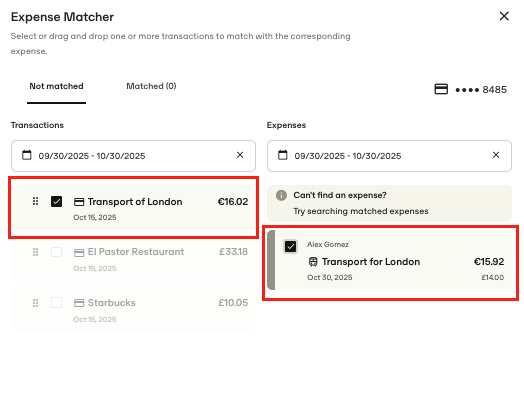Click the £33.18 transaction amount
The height and width of the screenshot is (399, 524).
(x=234, y=252)
